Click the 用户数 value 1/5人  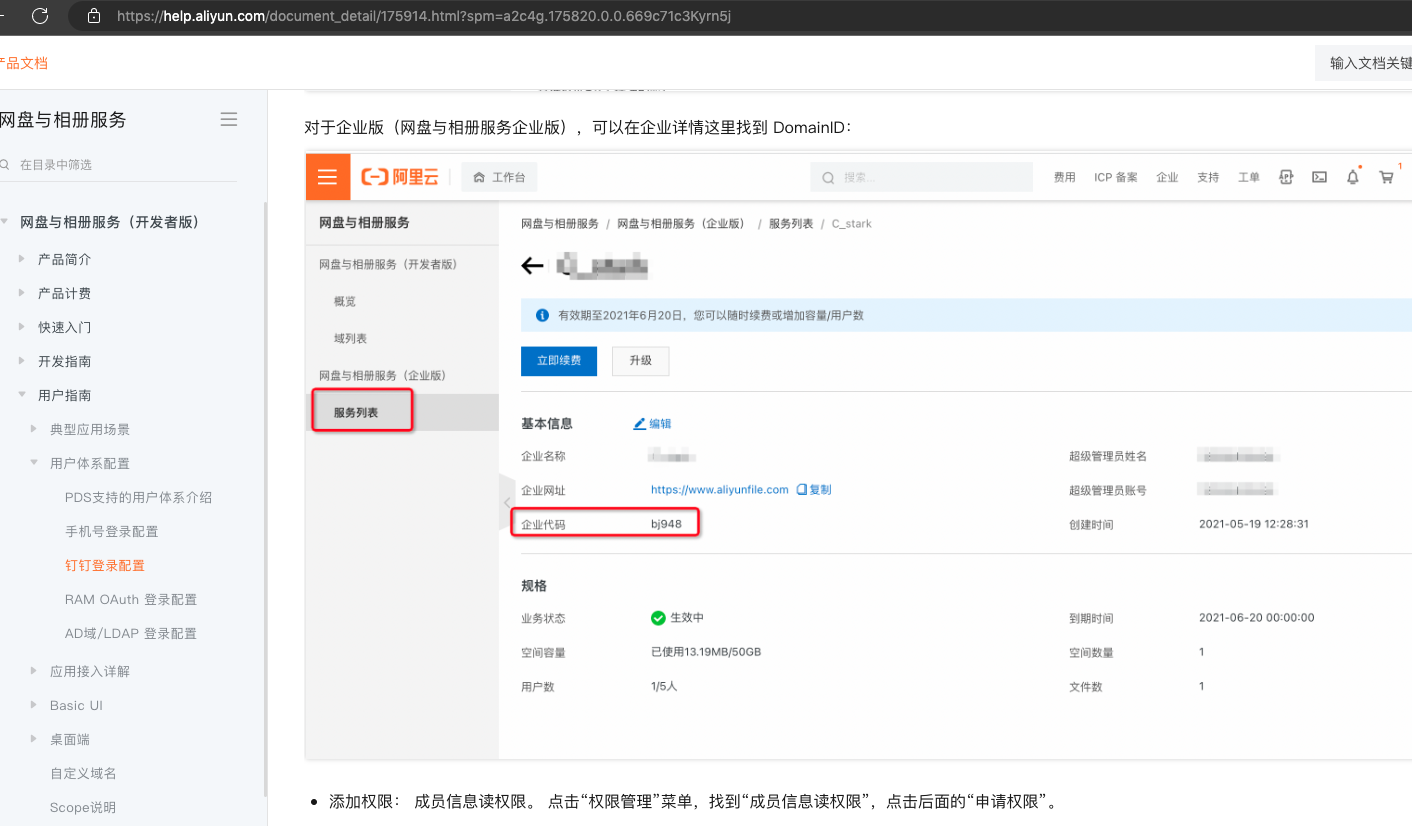click(x=664, y=686)
